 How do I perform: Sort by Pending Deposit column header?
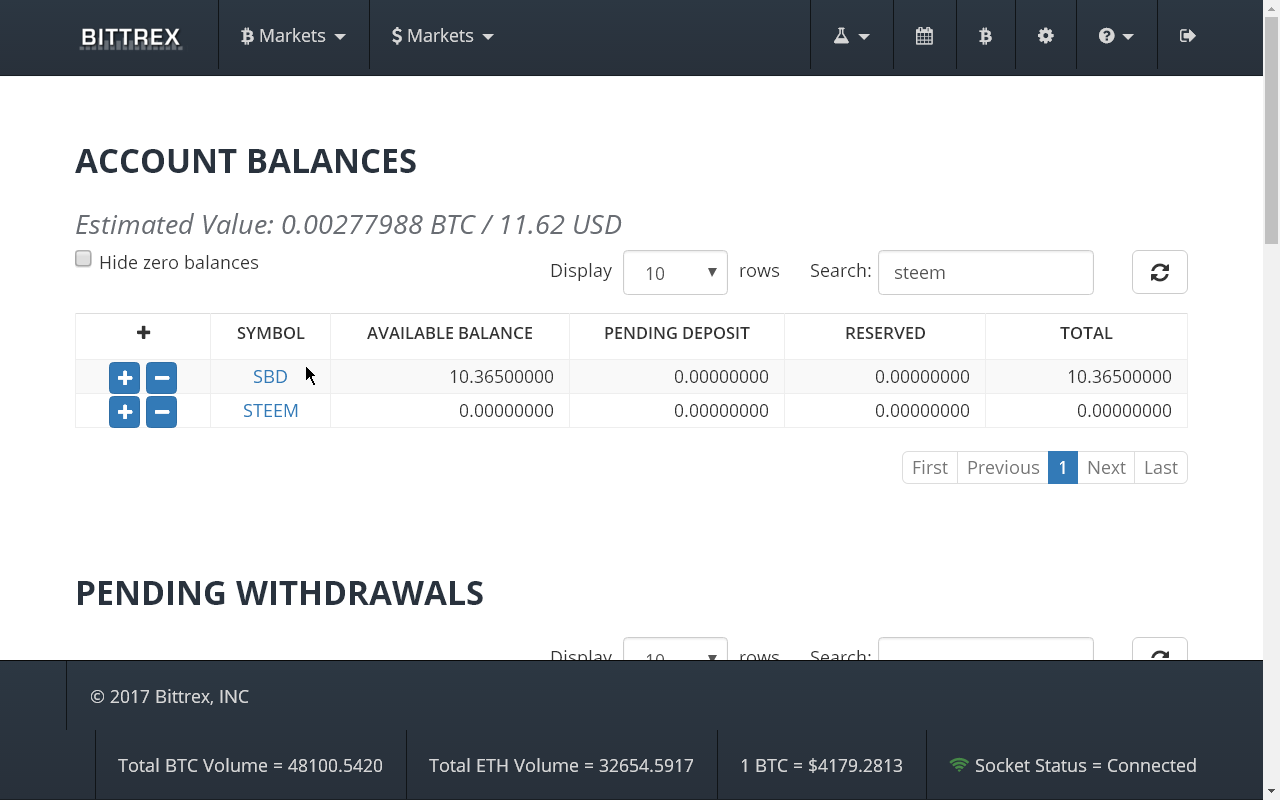coord(677,333)
